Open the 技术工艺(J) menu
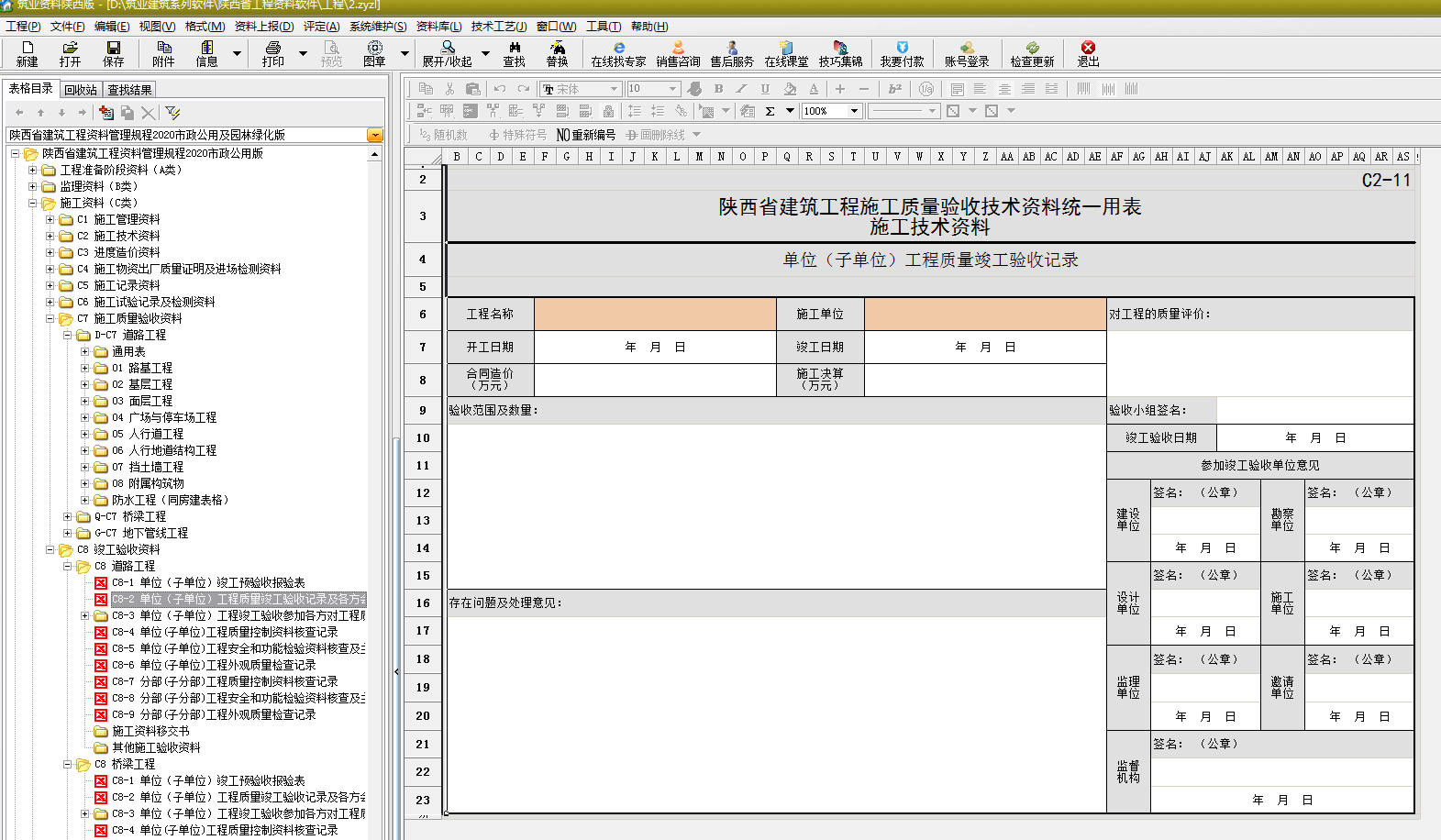Viewport: 1441px width, 840px height. click(499, 27)
